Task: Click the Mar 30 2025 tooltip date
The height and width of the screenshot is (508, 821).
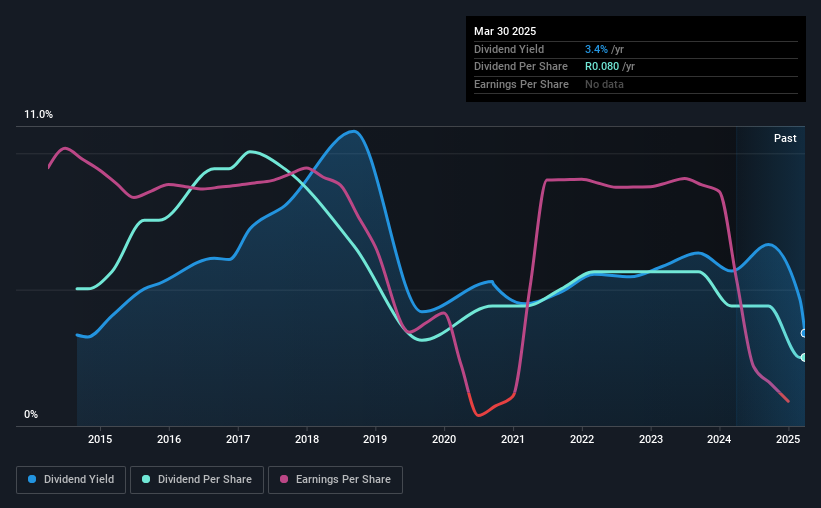Action: 505,31
